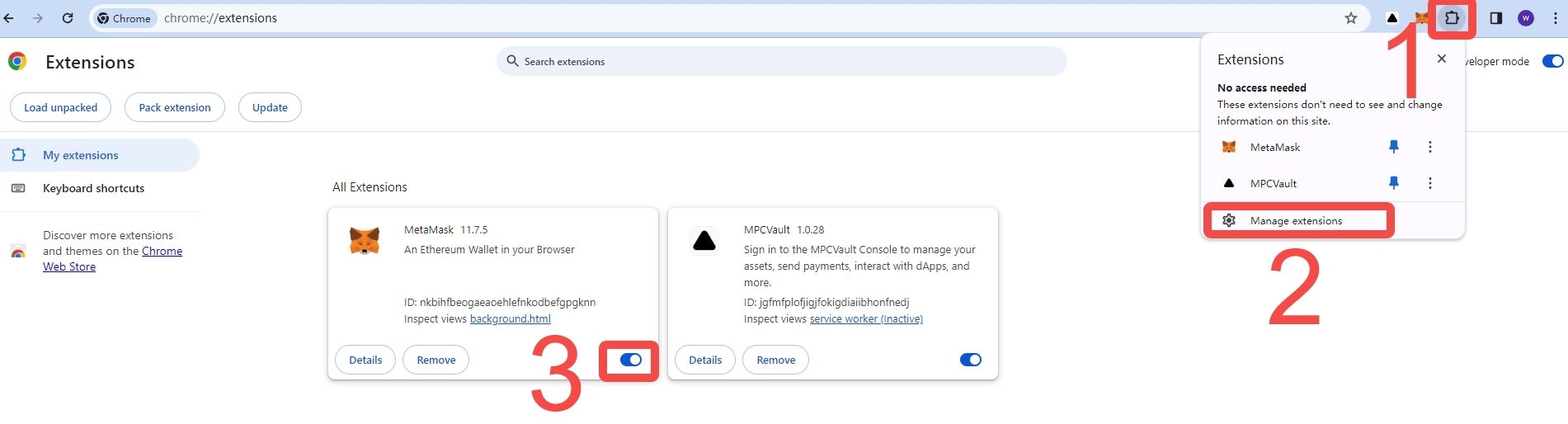The height and width of the screenshot is (424, 1568).
Task: Bookmark this page with the star icon
Action: [1351, 18]
